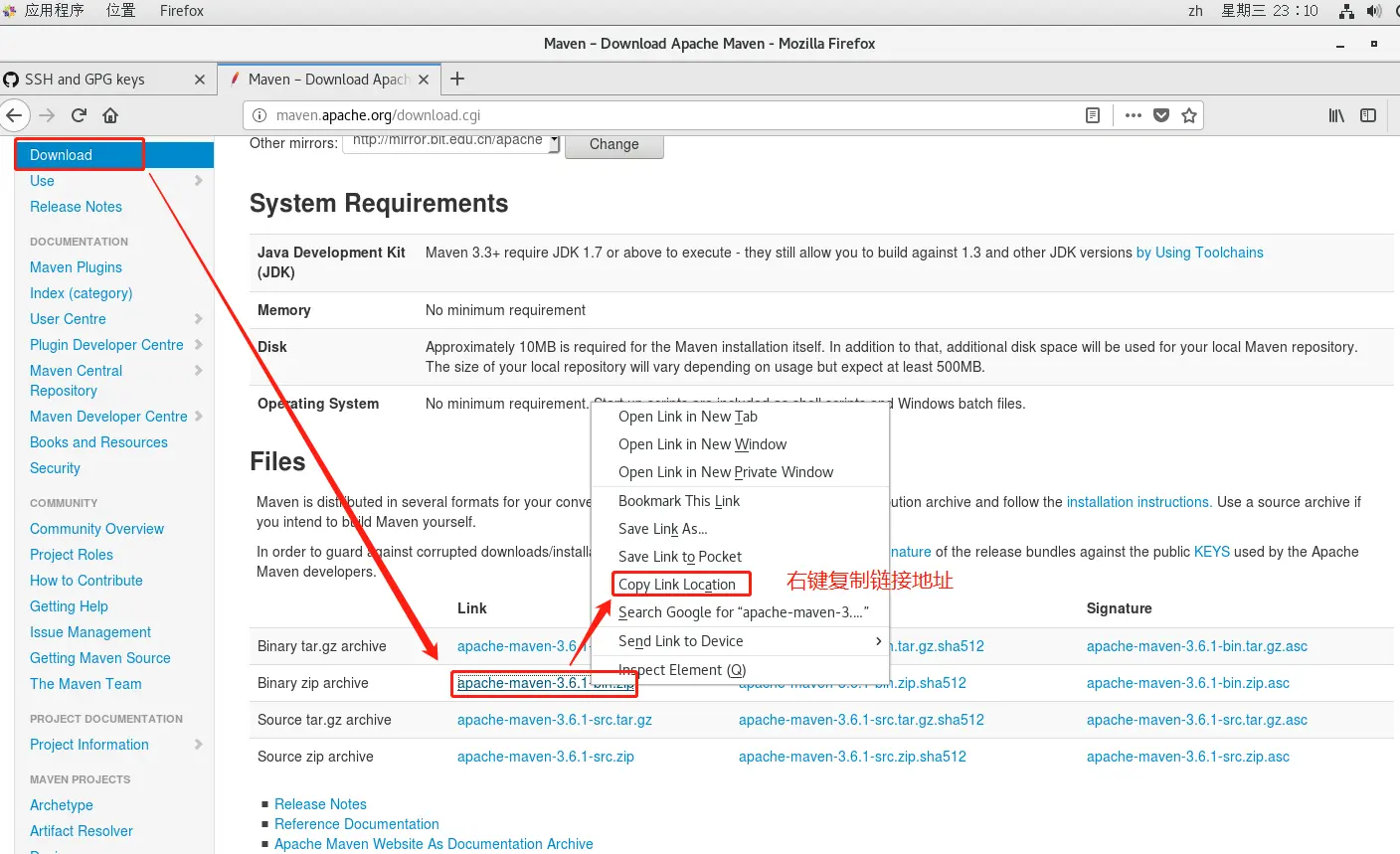Viewport: 1400px width, 854px height.
Task: Select Download in the sidebar
Action: [61, 155]
